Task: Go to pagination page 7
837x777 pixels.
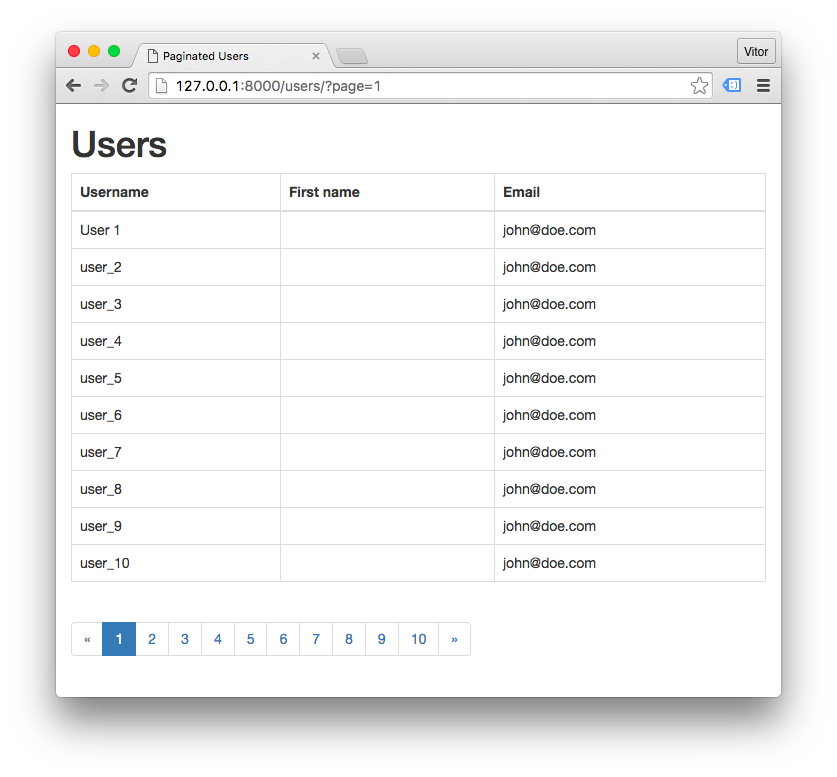Action: click(x=316, y=639)
